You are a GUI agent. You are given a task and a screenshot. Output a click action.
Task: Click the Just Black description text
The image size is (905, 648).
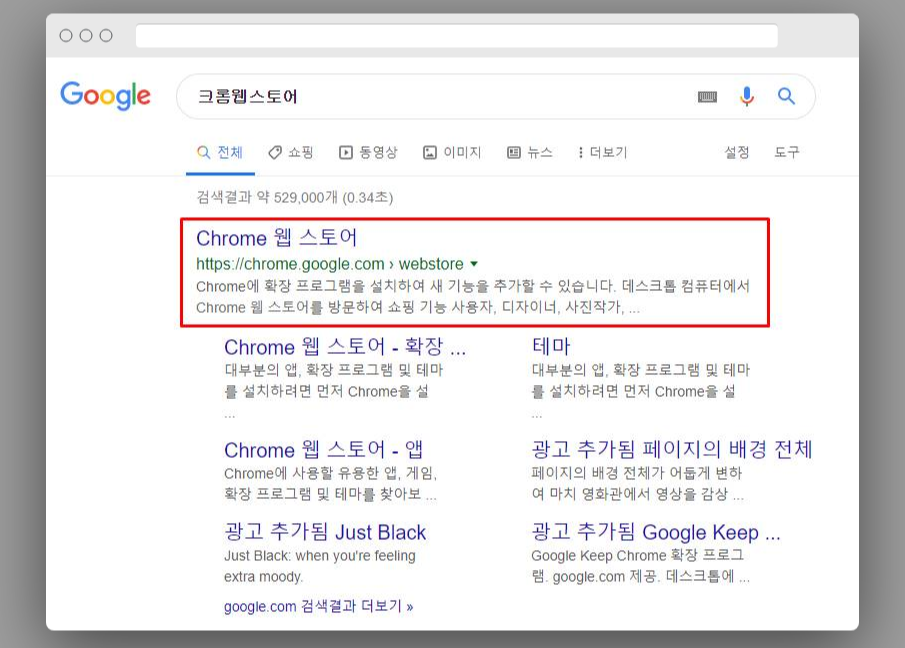pyautogui.click(x=320, y=566)
